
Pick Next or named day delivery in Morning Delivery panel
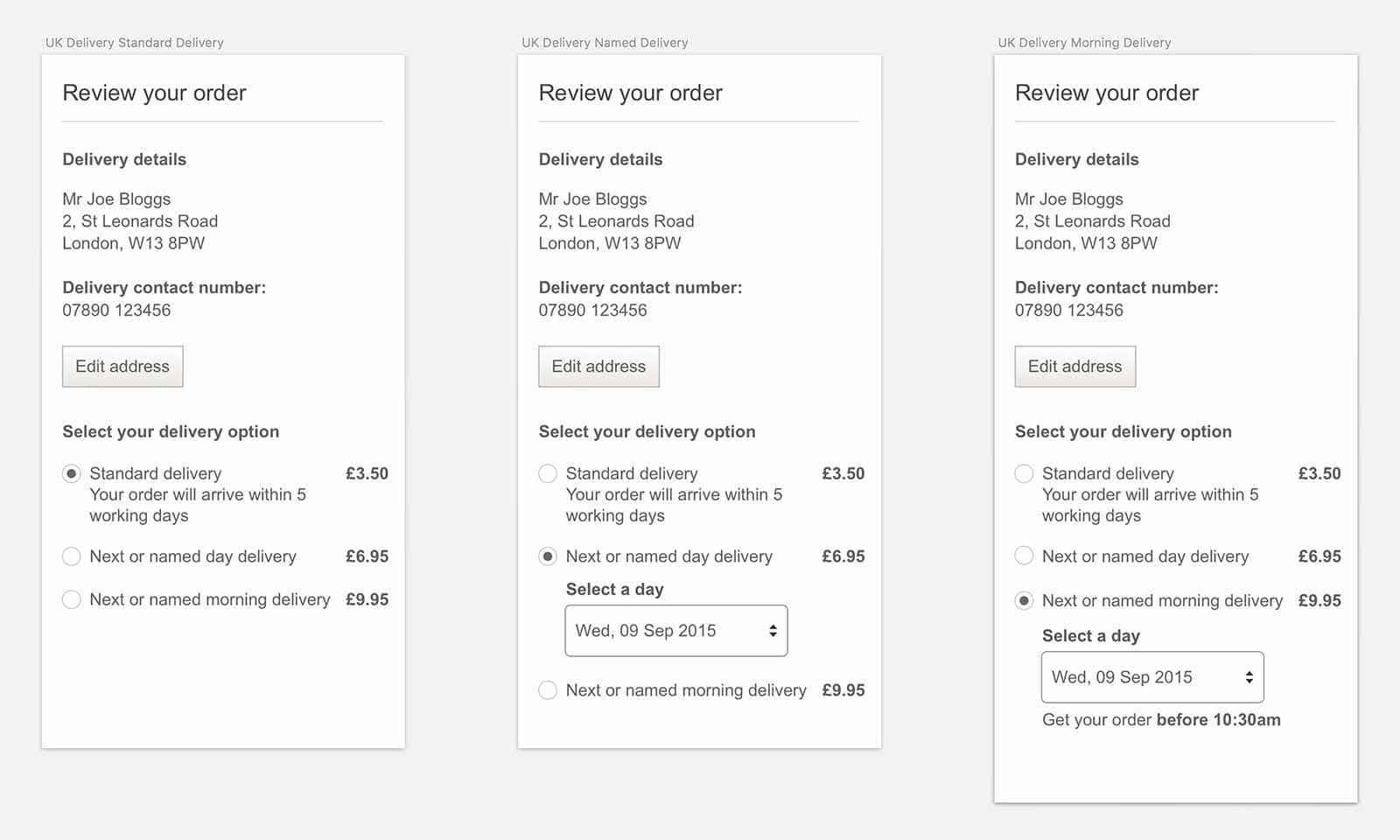click(x=1024, y=556)
